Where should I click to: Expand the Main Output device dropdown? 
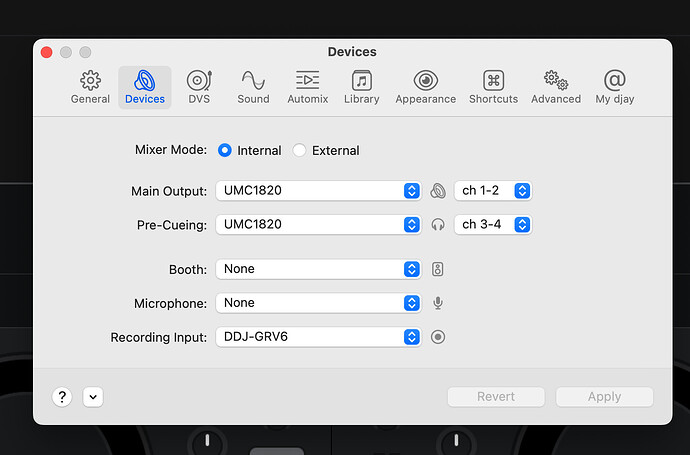tap(318, 191)
